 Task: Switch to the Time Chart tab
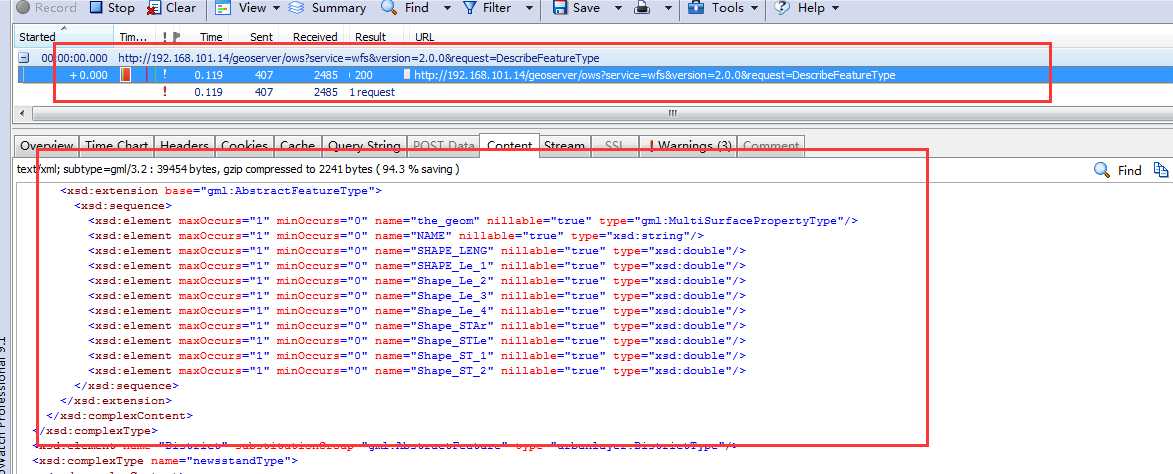(x=116, y=146)
